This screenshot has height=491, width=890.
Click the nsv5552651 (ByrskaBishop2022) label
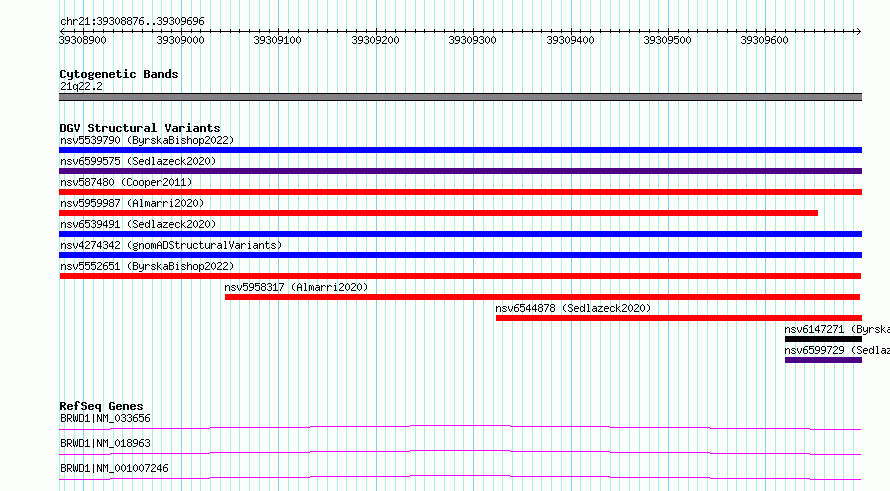pyautogui.click(x=147, y=266)
